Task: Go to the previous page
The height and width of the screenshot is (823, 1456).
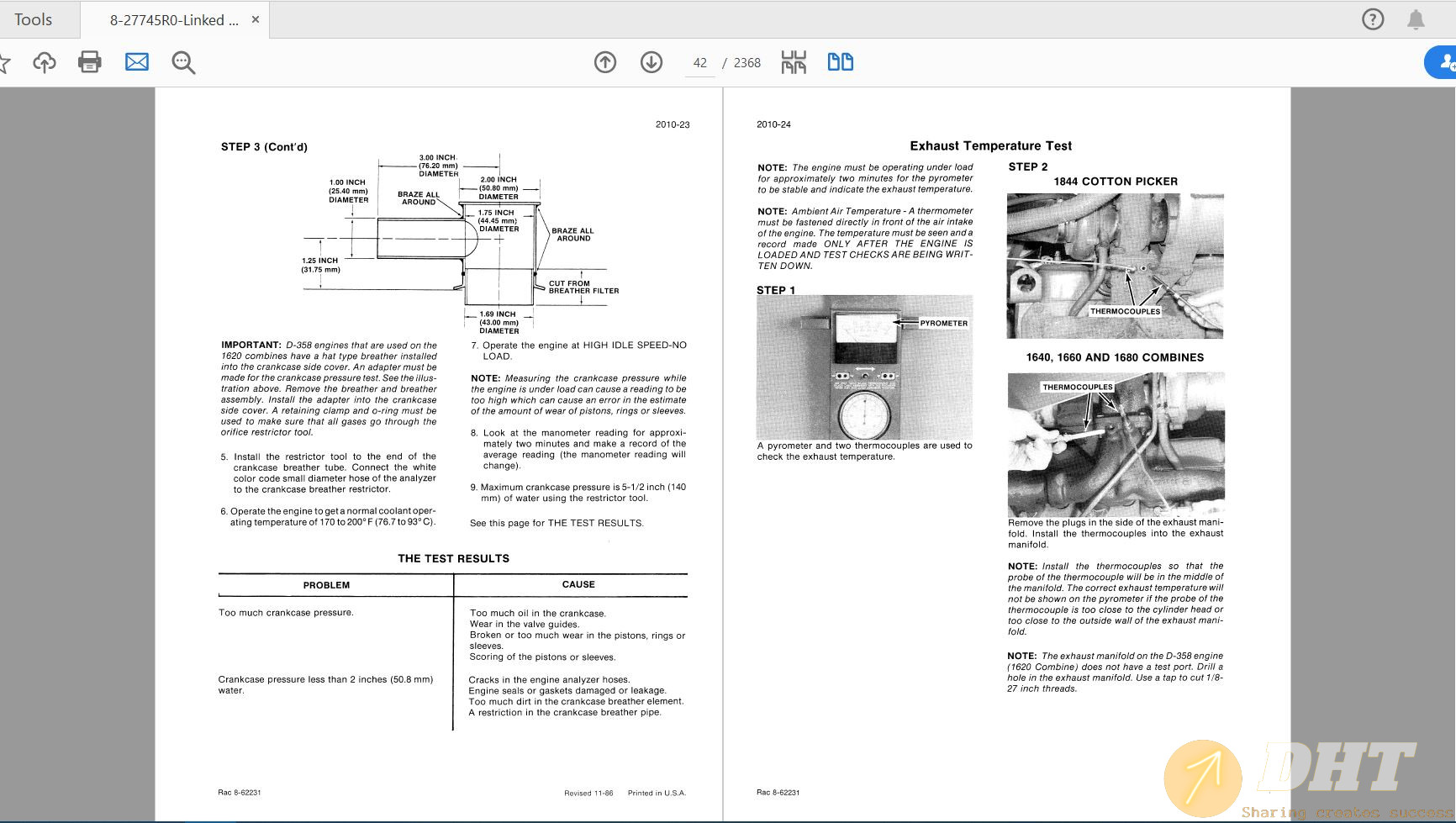Action: pyautogui.click(x=605, y=62)
